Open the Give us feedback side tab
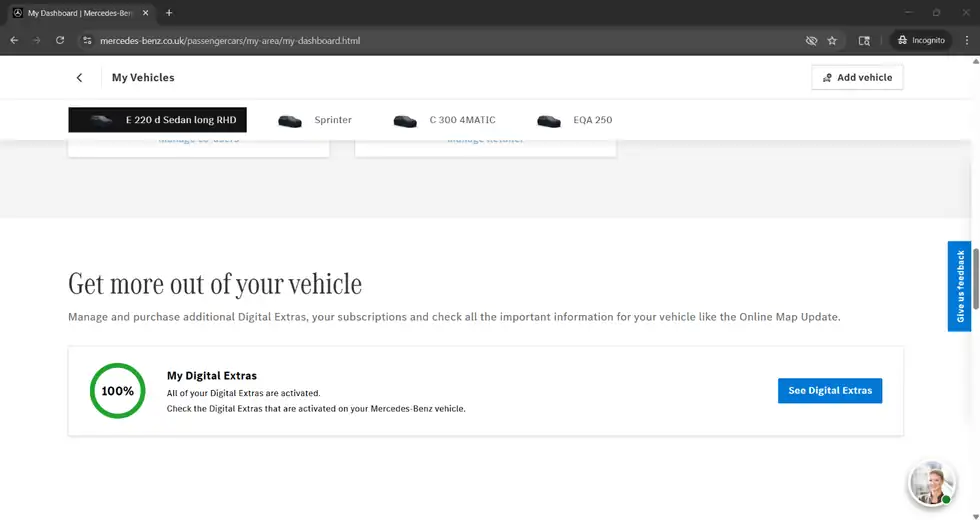Viewport: 980px width, 520px height. point(959,286)
